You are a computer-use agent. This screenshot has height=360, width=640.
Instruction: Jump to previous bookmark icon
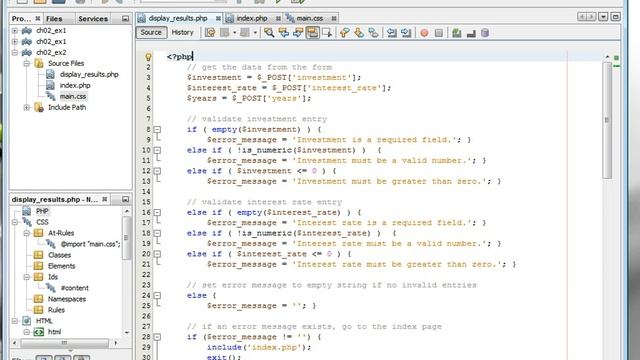[x=344, y=33]
